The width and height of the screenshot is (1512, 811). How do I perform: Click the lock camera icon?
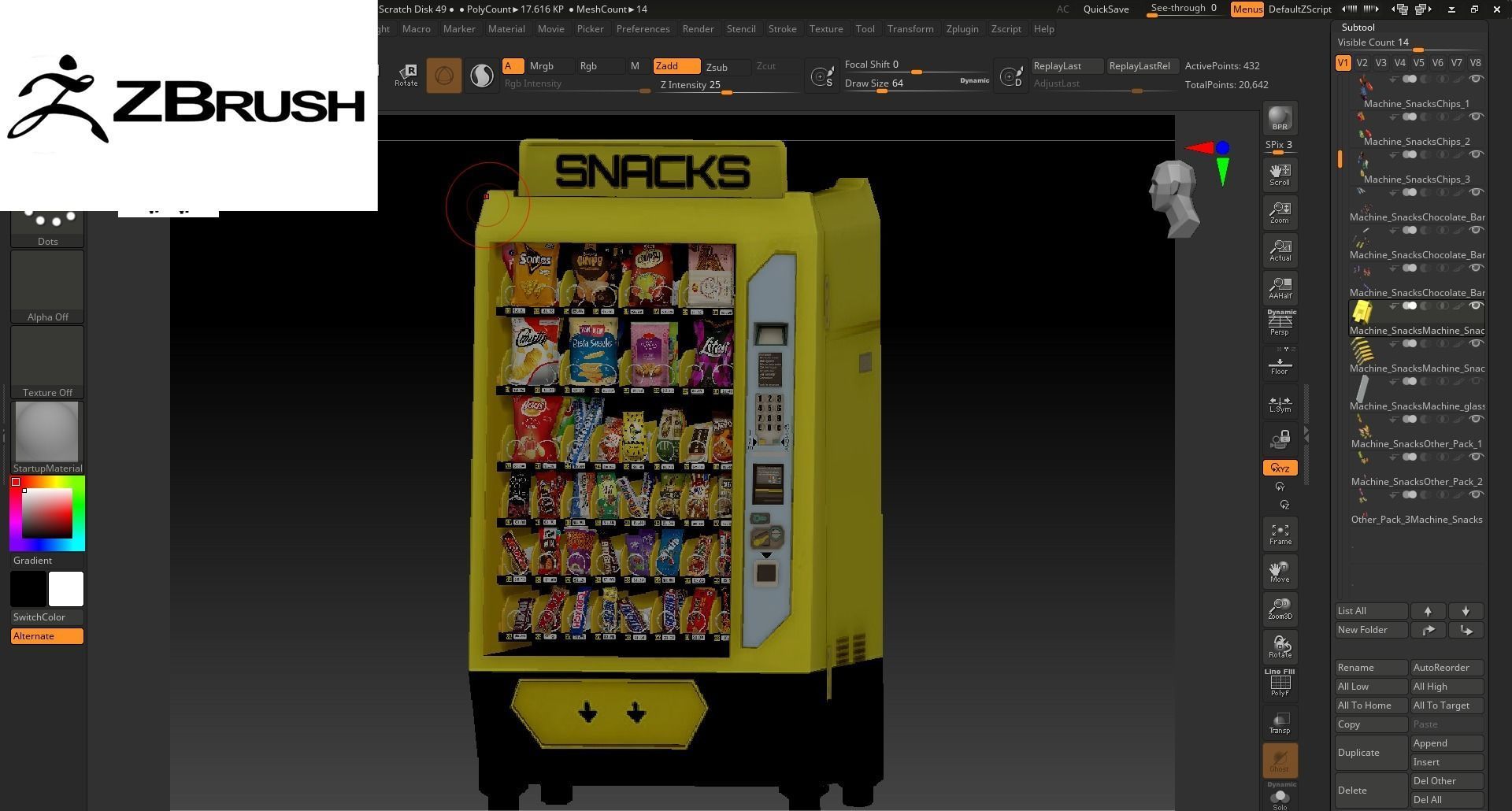[1280, 439]
